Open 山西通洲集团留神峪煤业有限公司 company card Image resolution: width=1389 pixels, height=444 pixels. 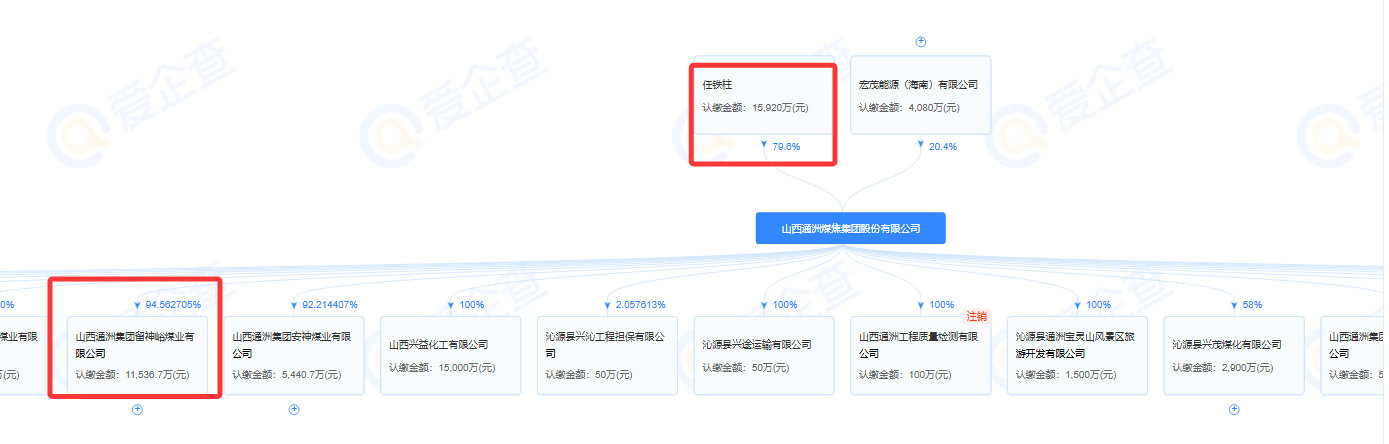click(x=138, y=355)
